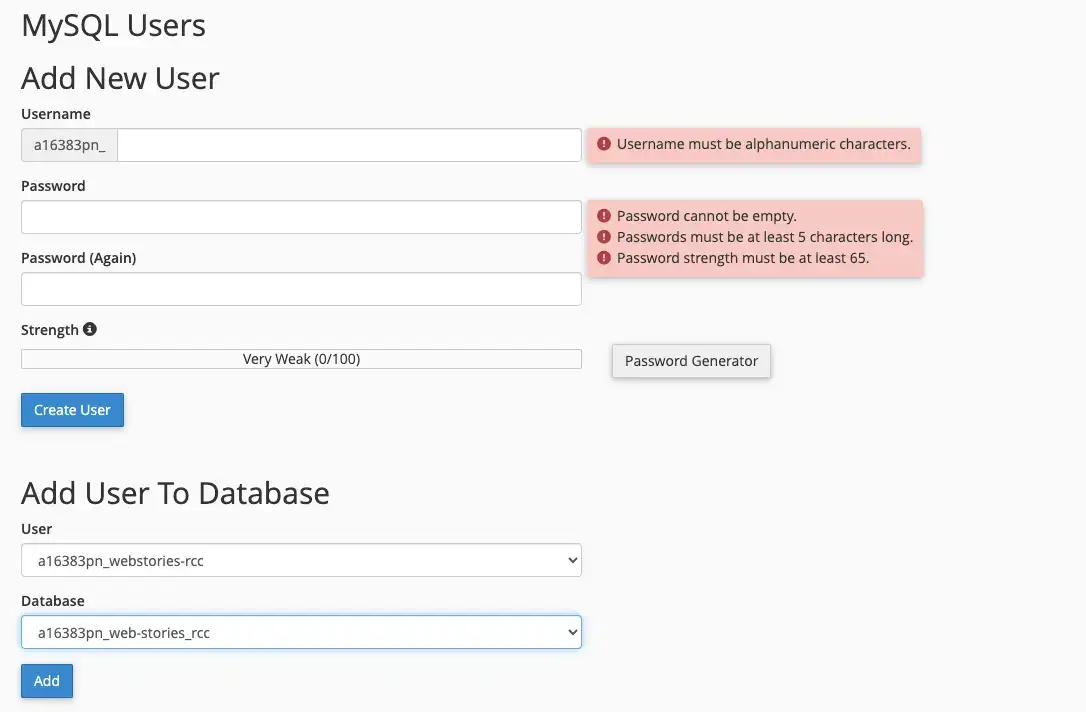Click the icon beside the password strength 65 message
This screenshot has height=712, width=1086.
coord(604,257)
